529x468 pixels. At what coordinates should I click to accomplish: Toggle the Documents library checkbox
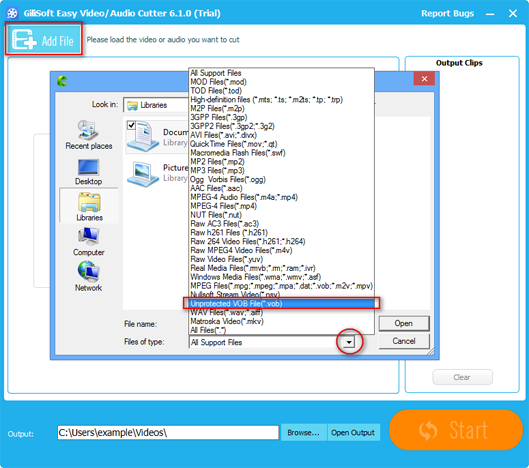click(131, 126)
